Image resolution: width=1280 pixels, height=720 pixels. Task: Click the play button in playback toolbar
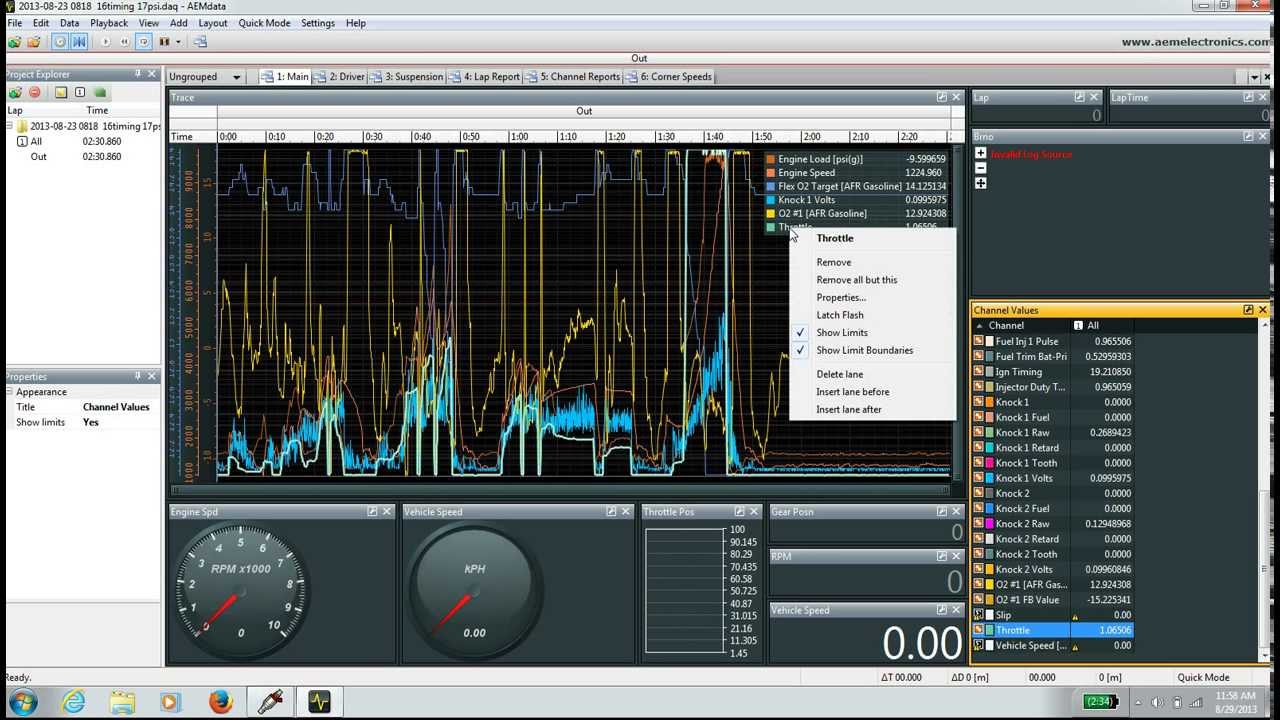click(x=105, y=42)
